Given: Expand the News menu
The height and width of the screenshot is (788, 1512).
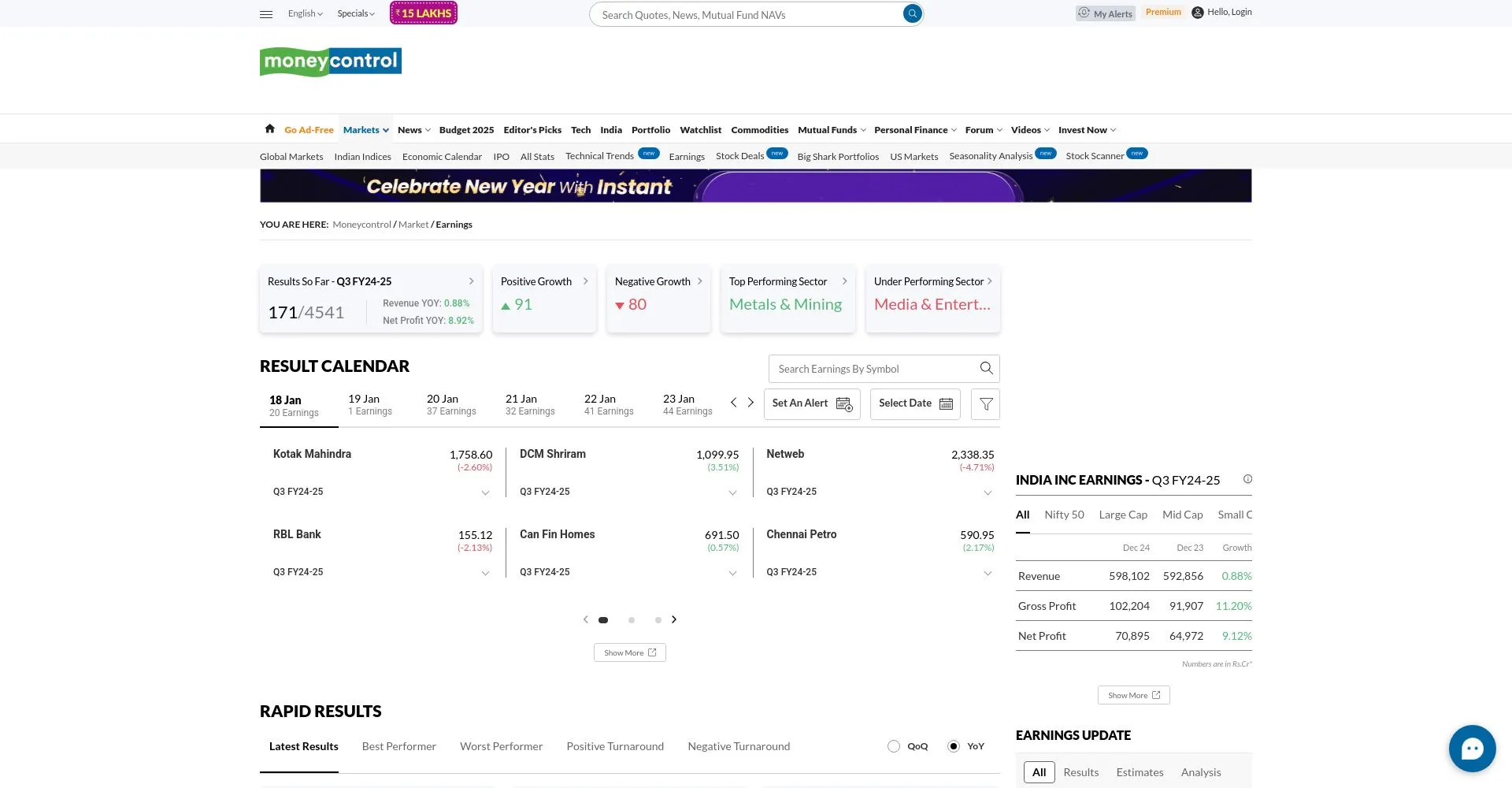Looking at the screenshot, I should click(414, 129).
